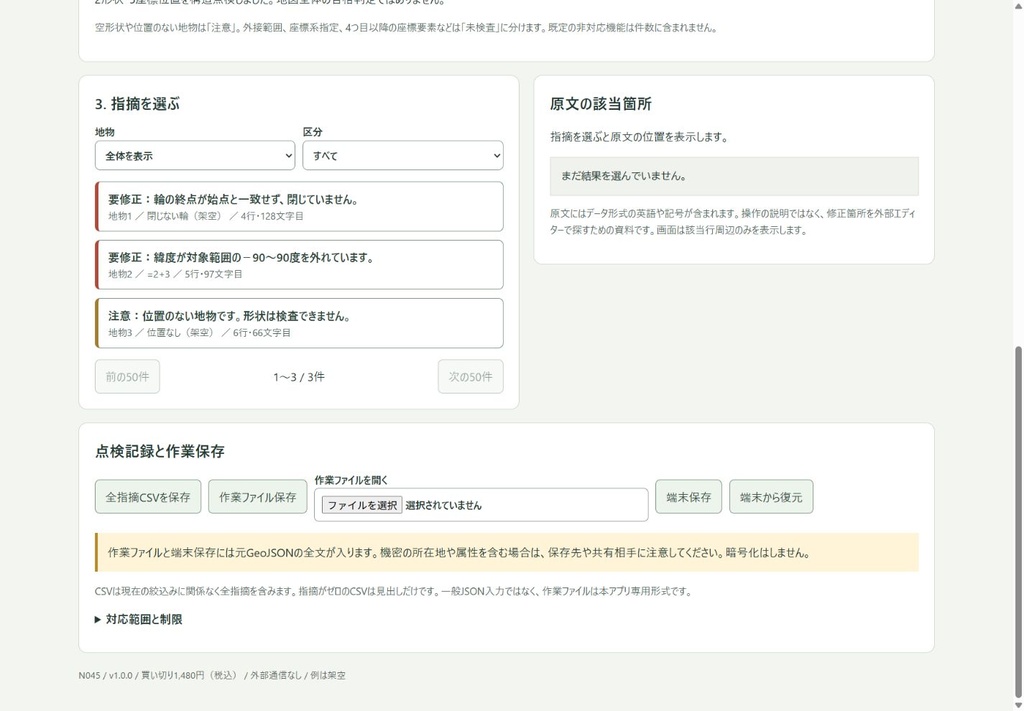Click the 選択されていません file status text

pyautogui.click(x=443, y=505)
